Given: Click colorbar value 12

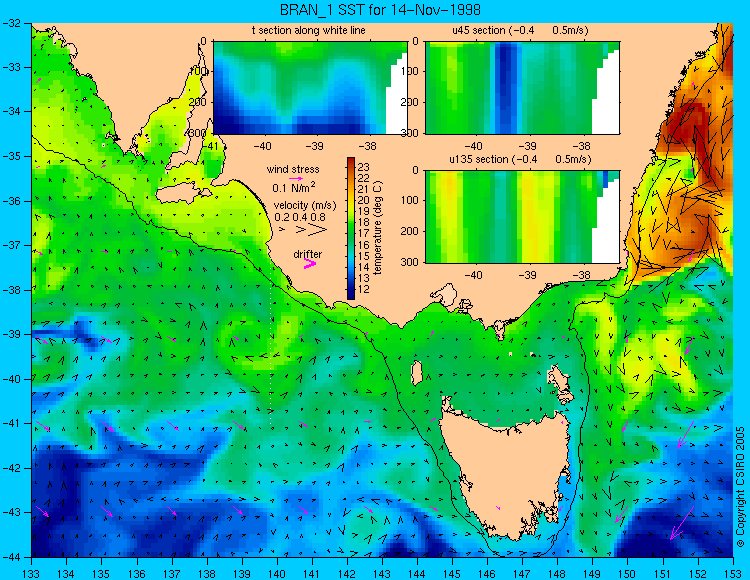Looking at the screenshot, I should 364,289.
